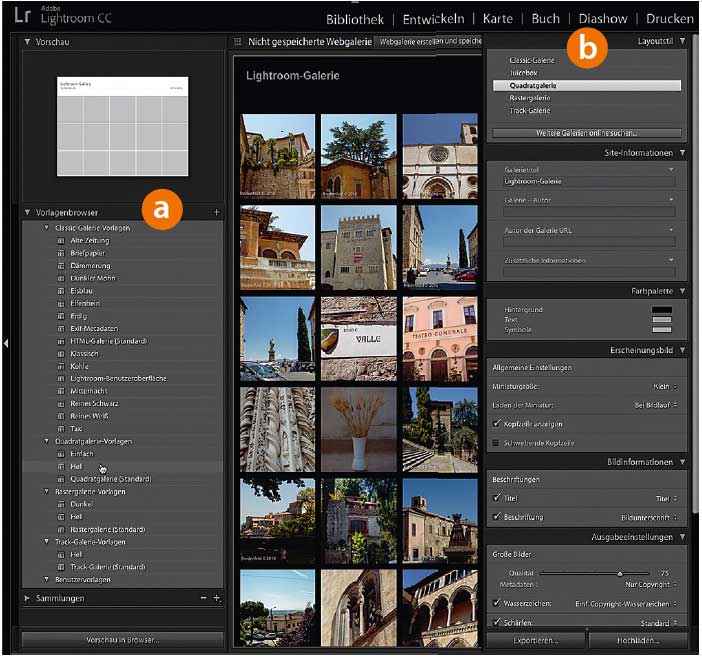Select the Alte Zeitung template icon

pos(61,241)
